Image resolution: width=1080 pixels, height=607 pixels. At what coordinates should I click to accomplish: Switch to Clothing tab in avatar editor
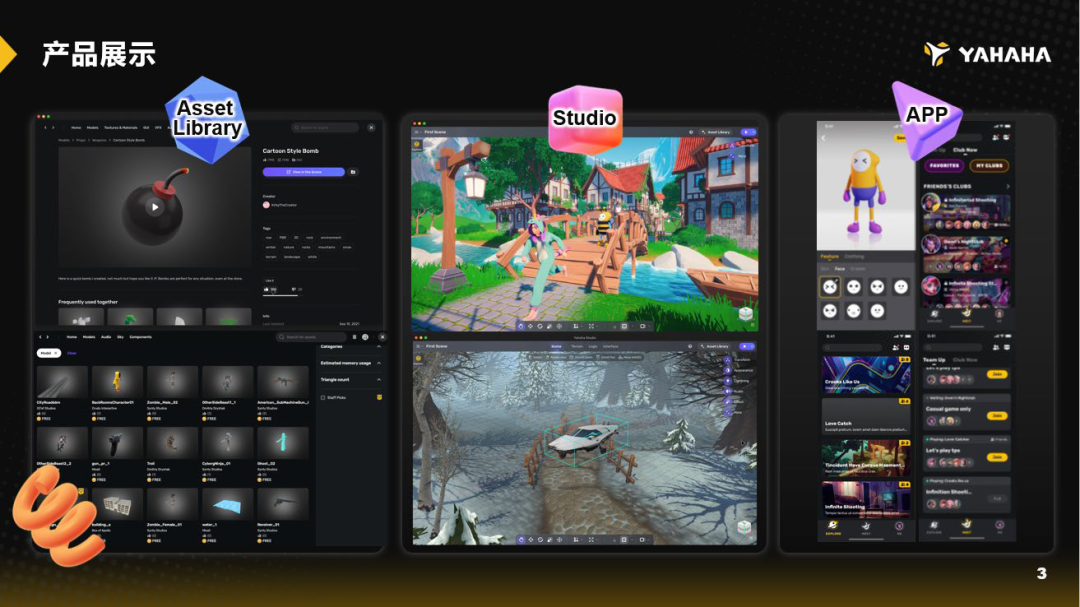pyautogui.click(x=854, y=256)
